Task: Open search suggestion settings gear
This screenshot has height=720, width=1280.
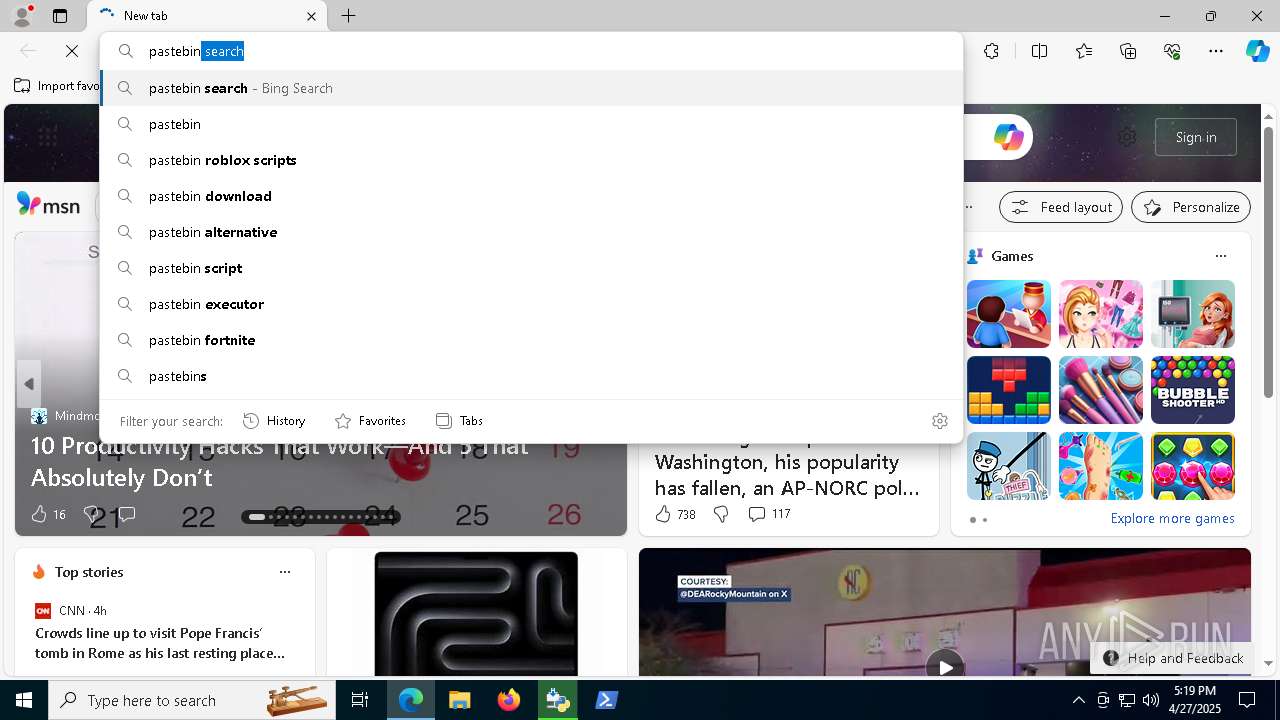Action: point(939,421)
